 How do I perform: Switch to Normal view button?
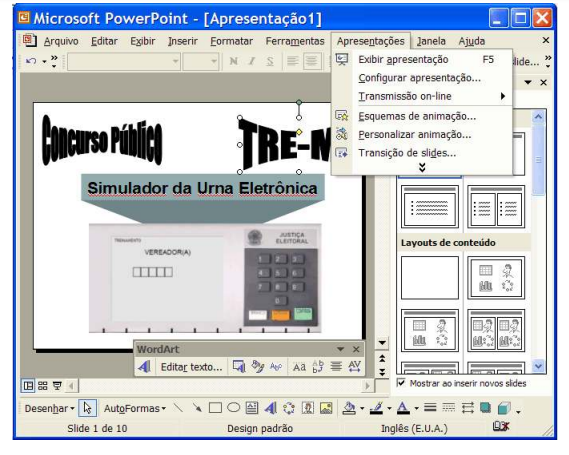28,385
